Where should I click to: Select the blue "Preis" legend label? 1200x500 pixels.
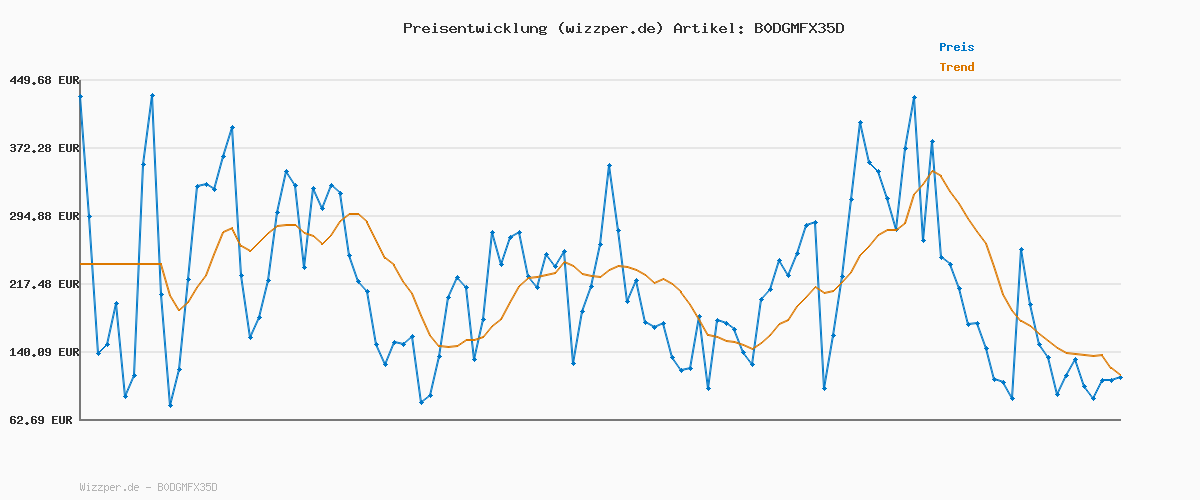(x=956, y=47)
